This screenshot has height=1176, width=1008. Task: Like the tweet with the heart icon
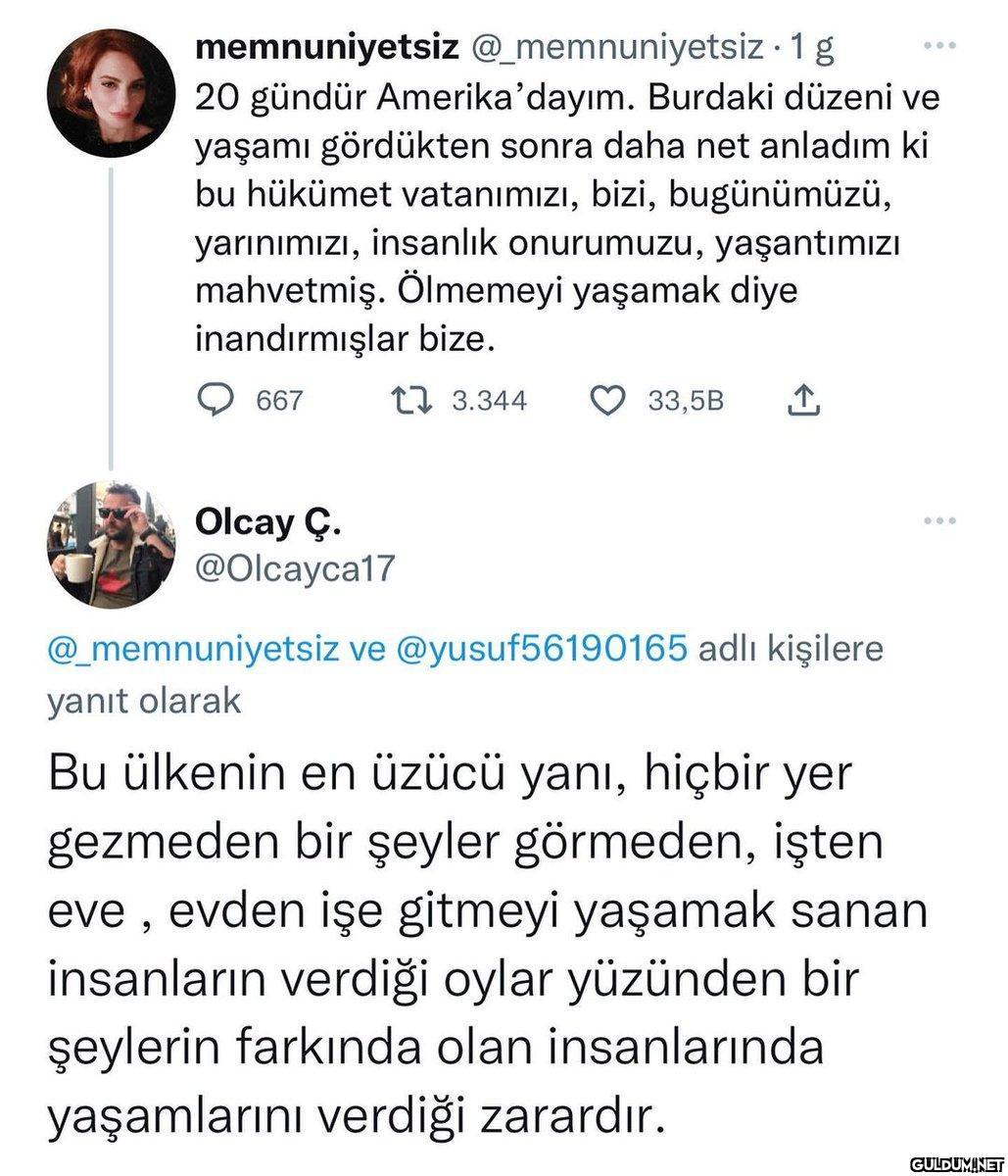[608, 399]
